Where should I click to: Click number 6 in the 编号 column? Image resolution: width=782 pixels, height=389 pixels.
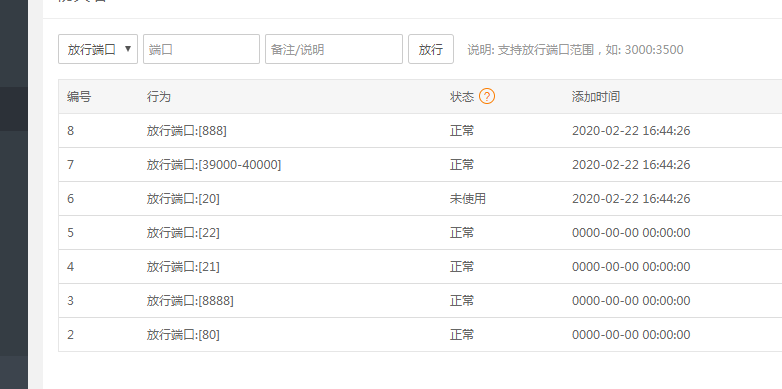click(70, 198)
